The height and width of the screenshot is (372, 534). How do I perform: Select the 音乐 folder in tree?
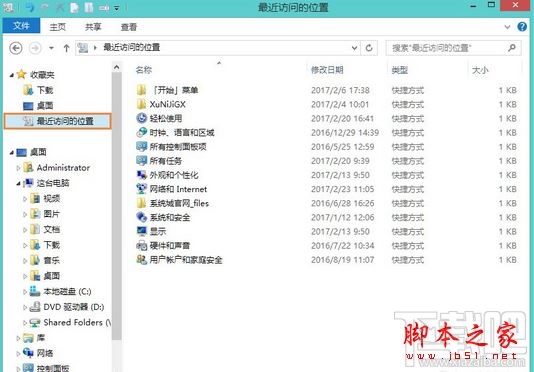[x=51, y=260]
